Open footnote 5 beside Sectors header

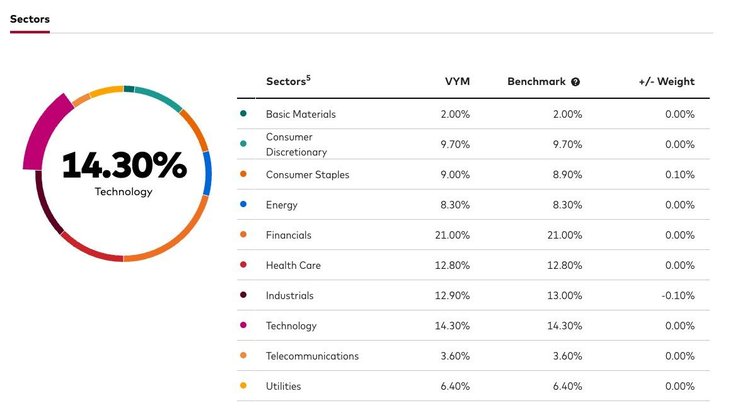[x=309, y=78]
